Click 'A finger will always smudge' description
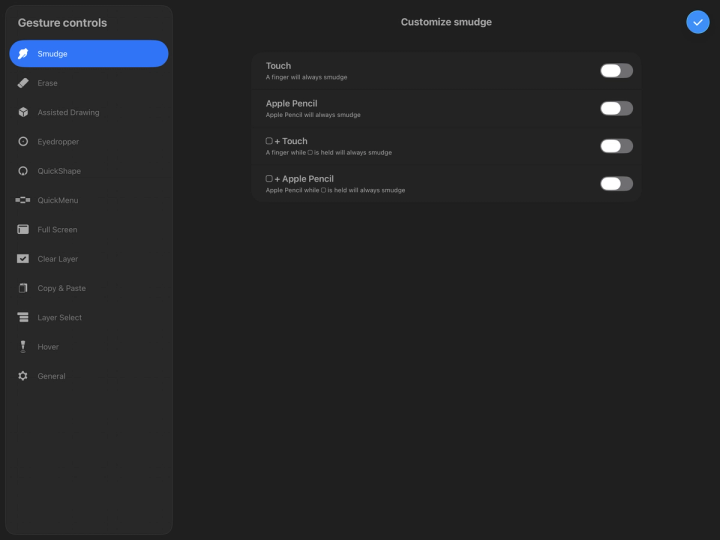This screenshot has width=720, height=540. click(306, 77)
